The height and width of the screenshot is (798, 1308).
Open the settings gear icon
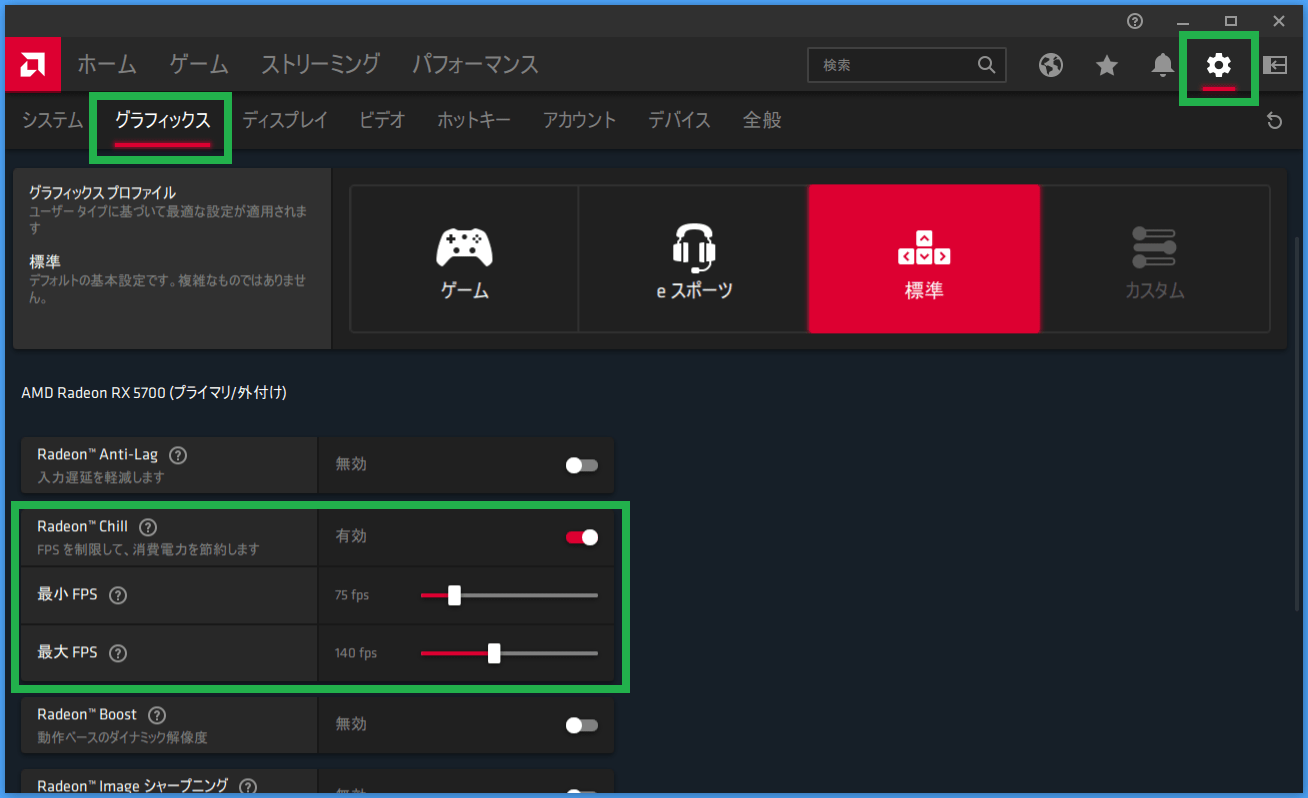click(1218, 65)
